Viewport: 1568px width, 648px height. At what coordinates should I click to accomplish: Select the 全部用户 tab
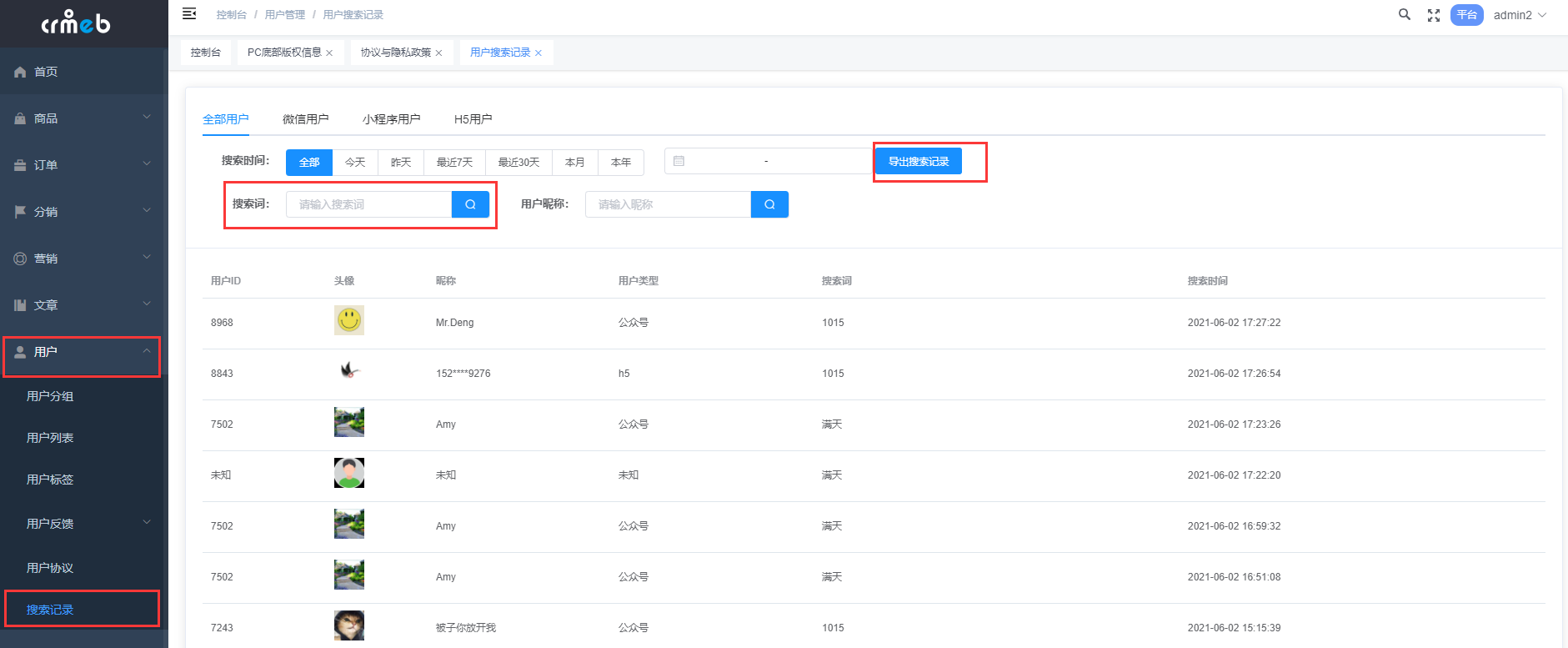coord(225,119)
